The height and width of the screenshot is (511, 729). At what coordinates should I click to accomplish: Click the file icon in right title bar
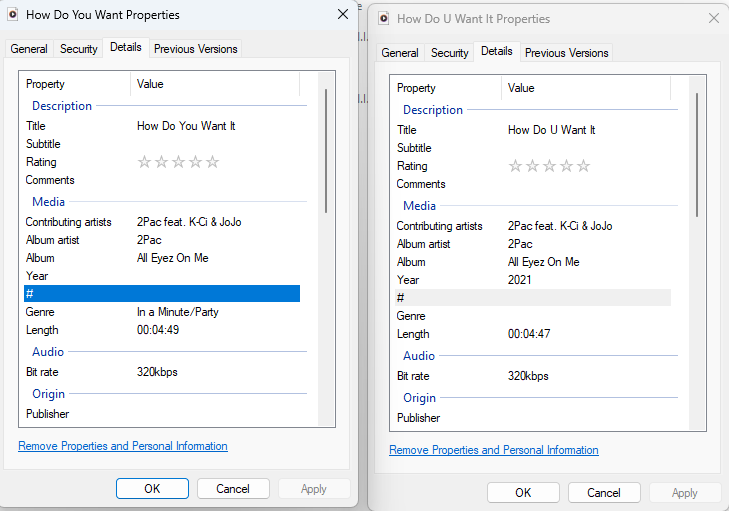383,18
